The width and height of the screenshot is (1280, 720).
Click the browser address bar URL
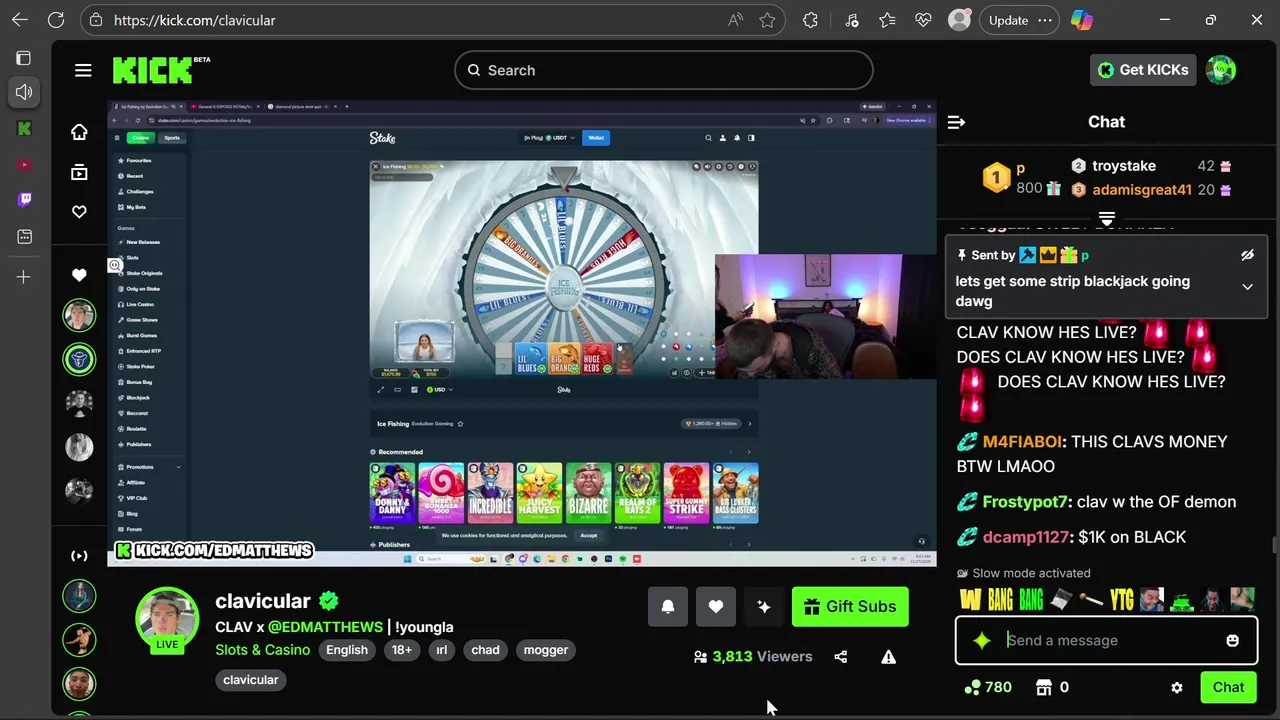[x=195, y=20]
